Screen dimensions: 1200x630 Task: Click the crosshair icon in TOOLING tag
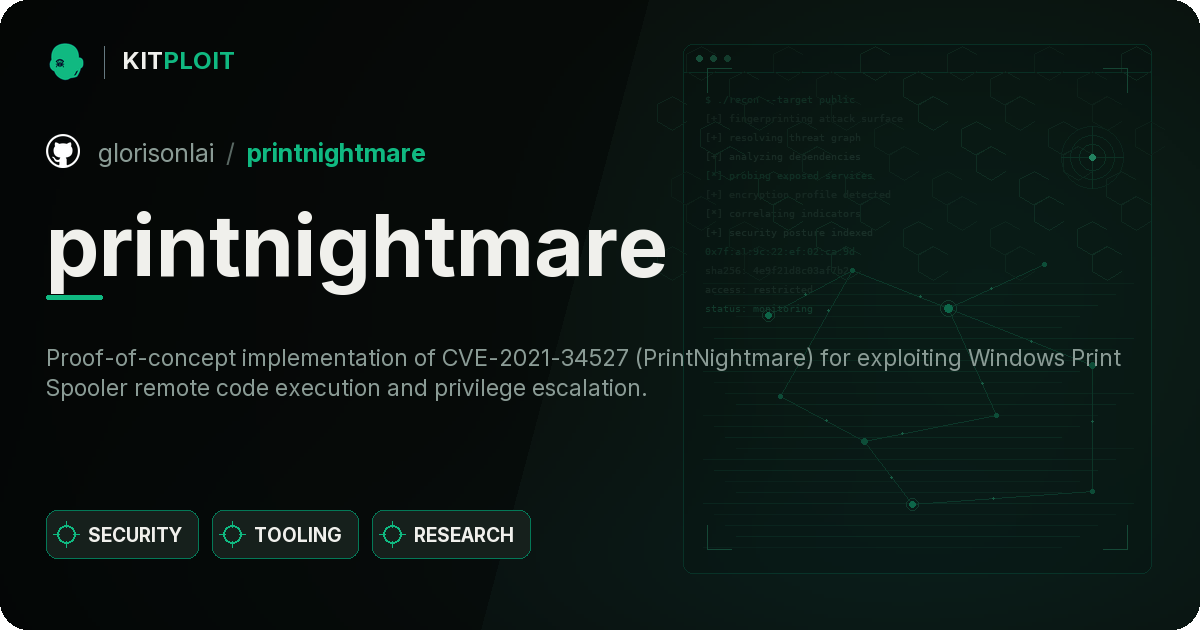coord(233,535)
